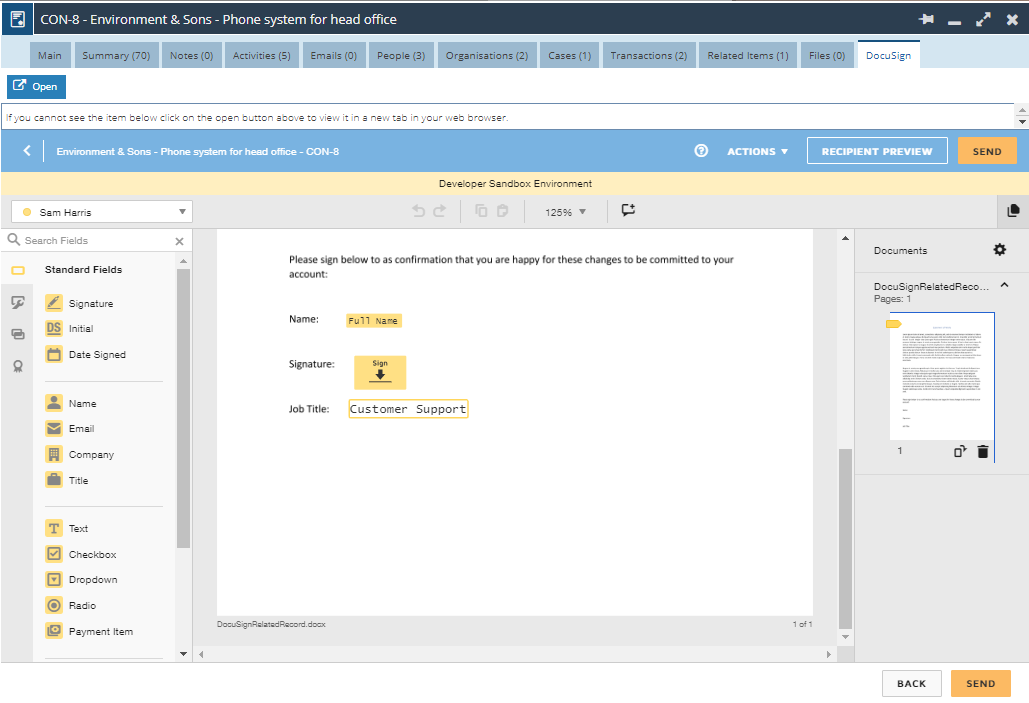Pick the Text field icon
Screen dimensions: 1029x703
(54, 528)
